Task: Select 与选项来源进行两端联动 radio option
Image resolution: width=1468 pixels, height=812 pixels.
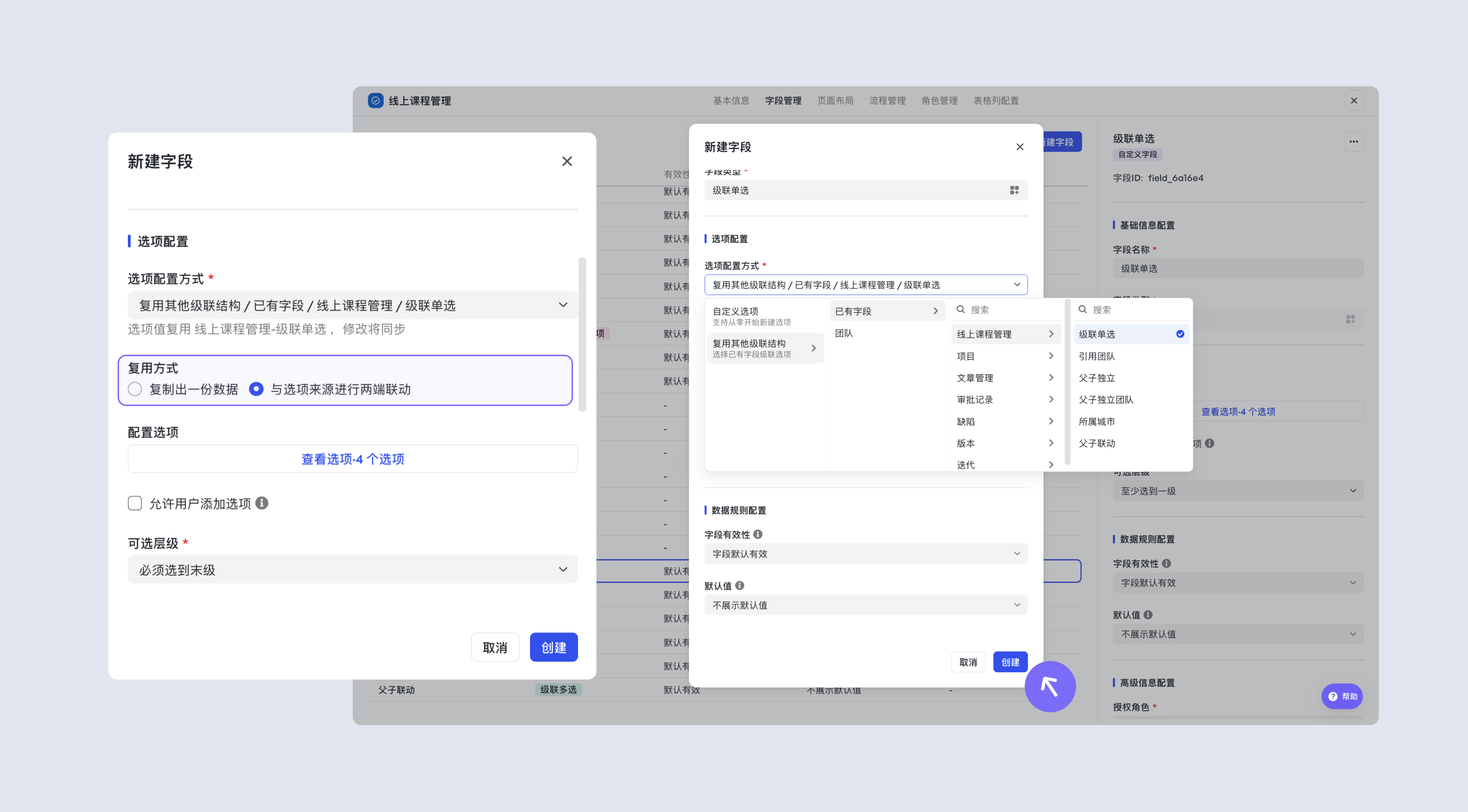Action: pos(257,390)
